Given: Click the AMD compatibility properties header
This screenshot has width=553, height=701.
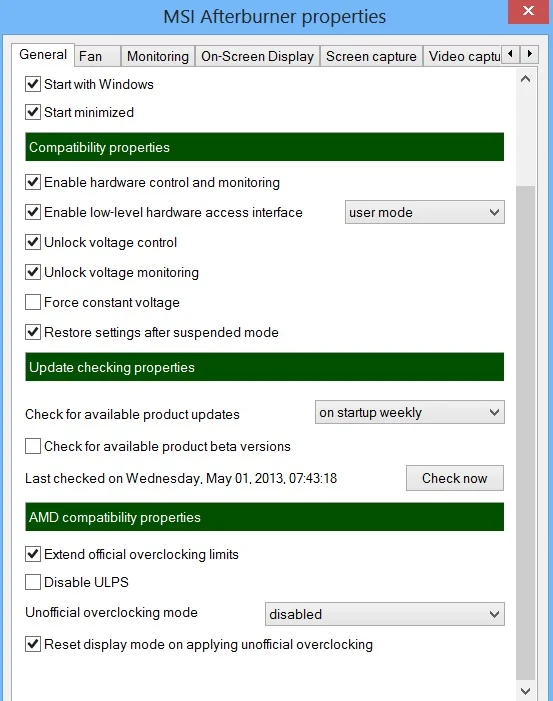Looking at the screenshot, I should pyautogui.click(x=265, y=517).
